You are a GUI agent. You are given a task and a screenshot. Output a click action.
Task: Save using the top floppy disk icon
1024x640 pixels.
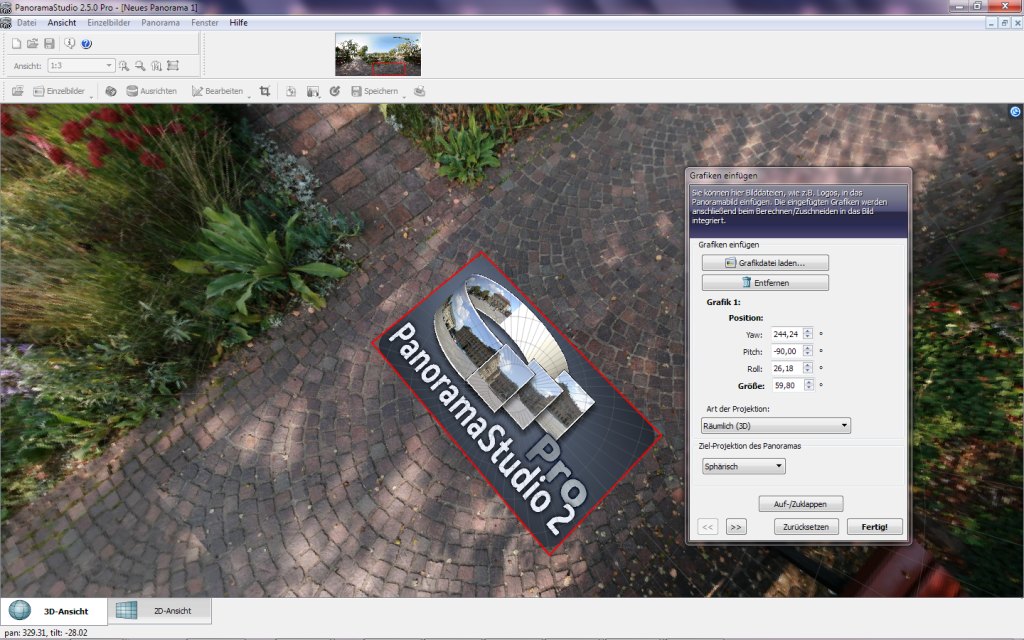point(49,44)
